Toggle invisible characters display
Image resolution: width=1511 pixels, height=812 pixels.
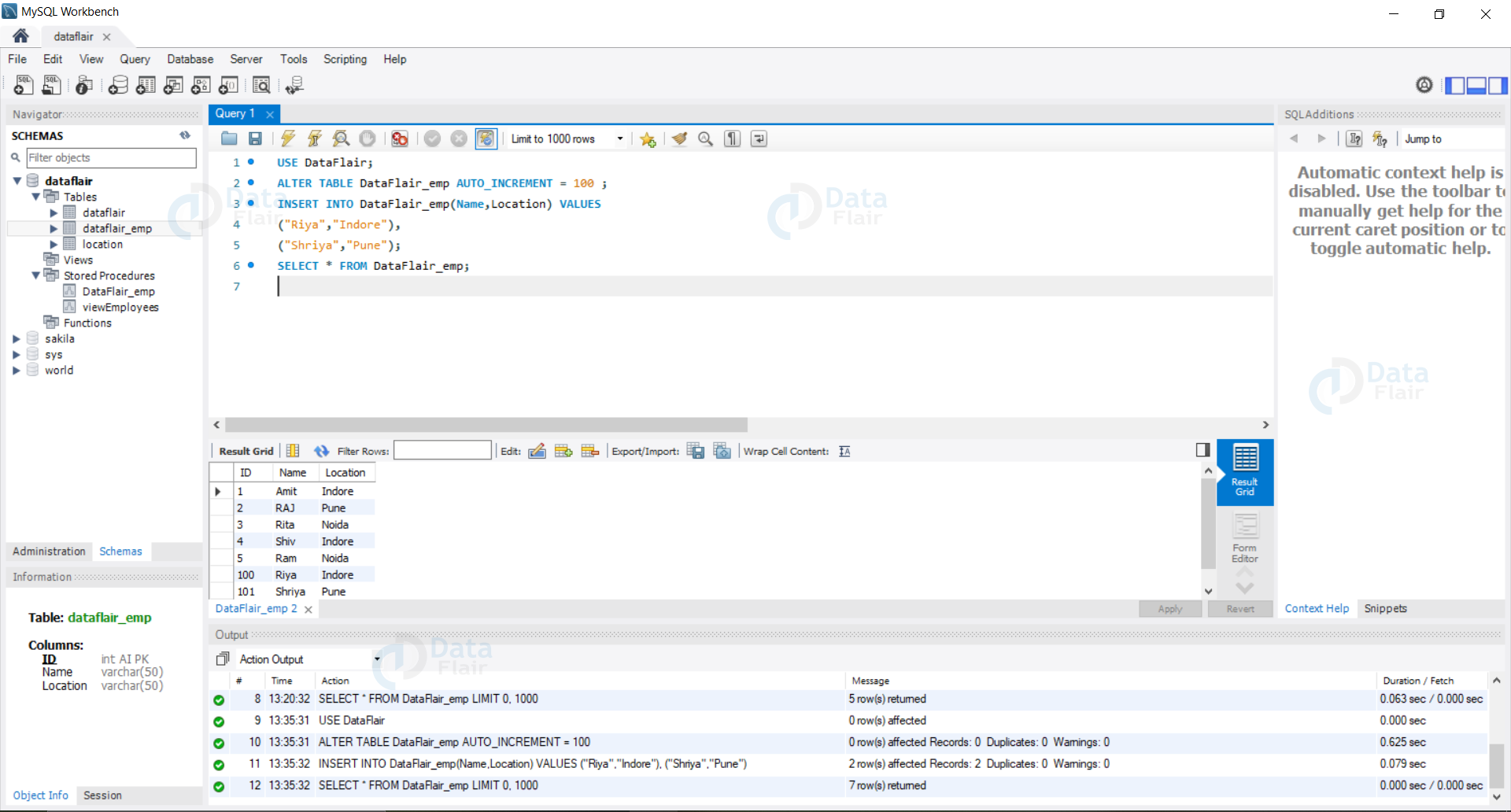click(x=733, y=139)
